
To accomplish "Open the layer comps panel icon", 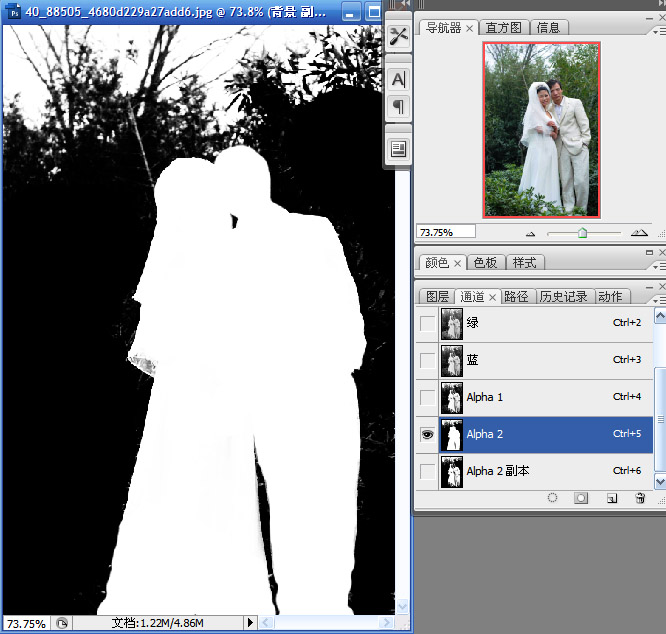I will point(398,149).
